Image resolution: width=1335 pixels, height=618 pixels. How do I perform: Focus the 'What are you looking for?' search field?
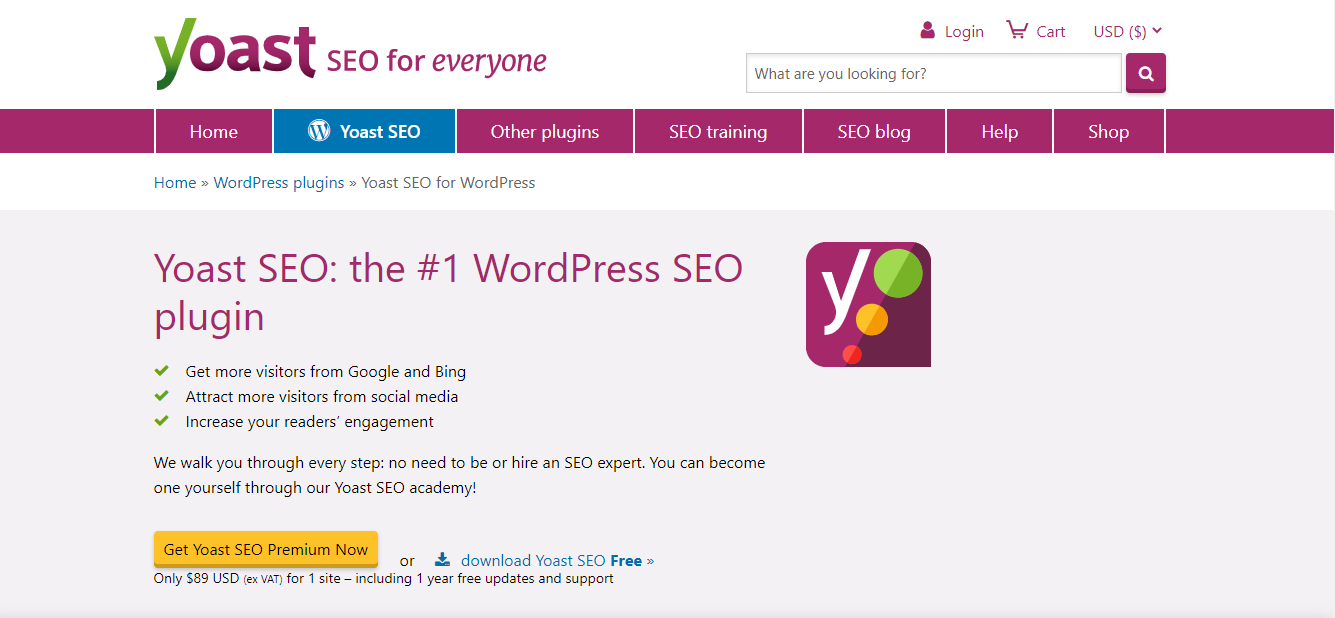(934, 73)
